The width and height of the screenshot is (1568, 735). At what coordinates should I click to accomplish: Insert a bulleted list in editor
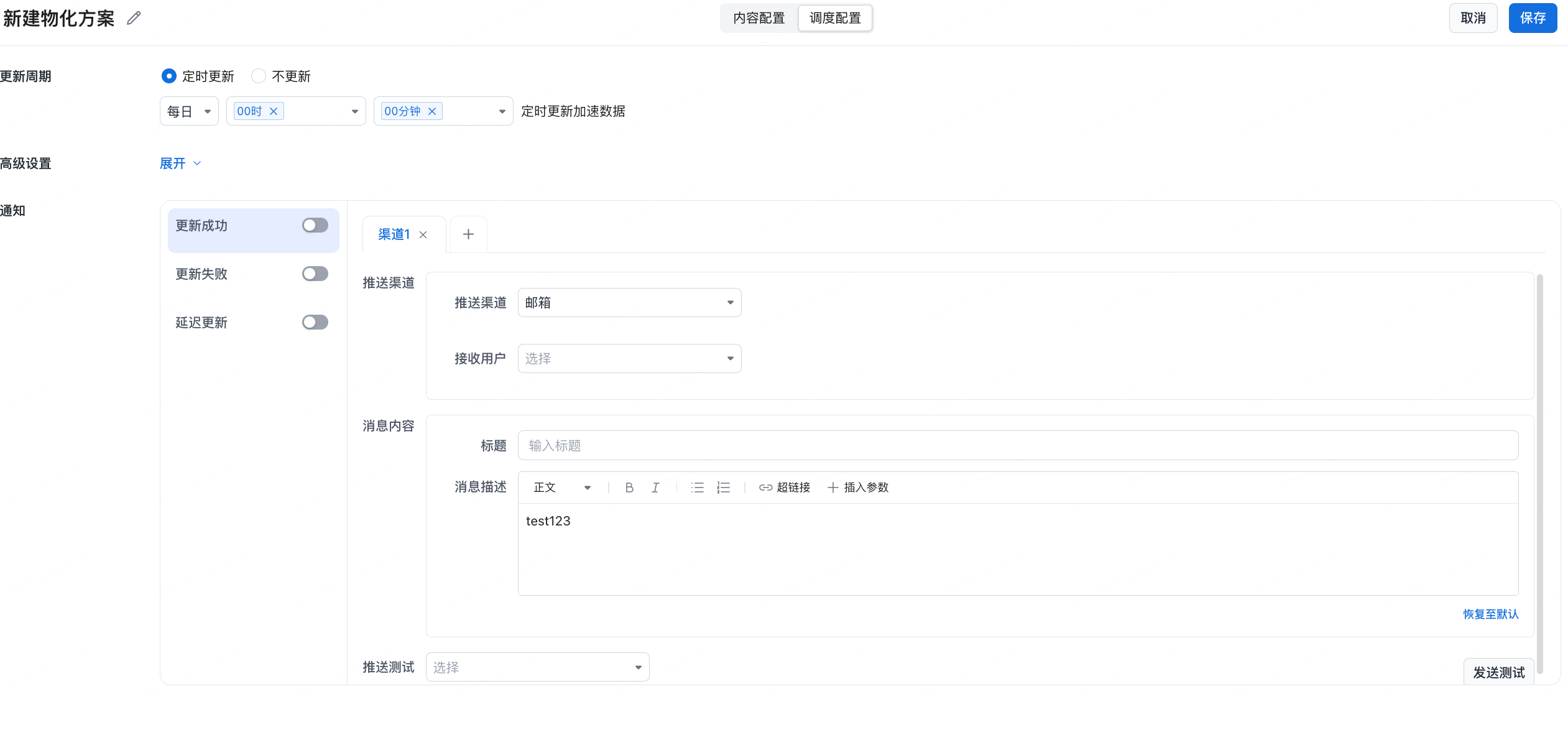(x=698, y=488)
